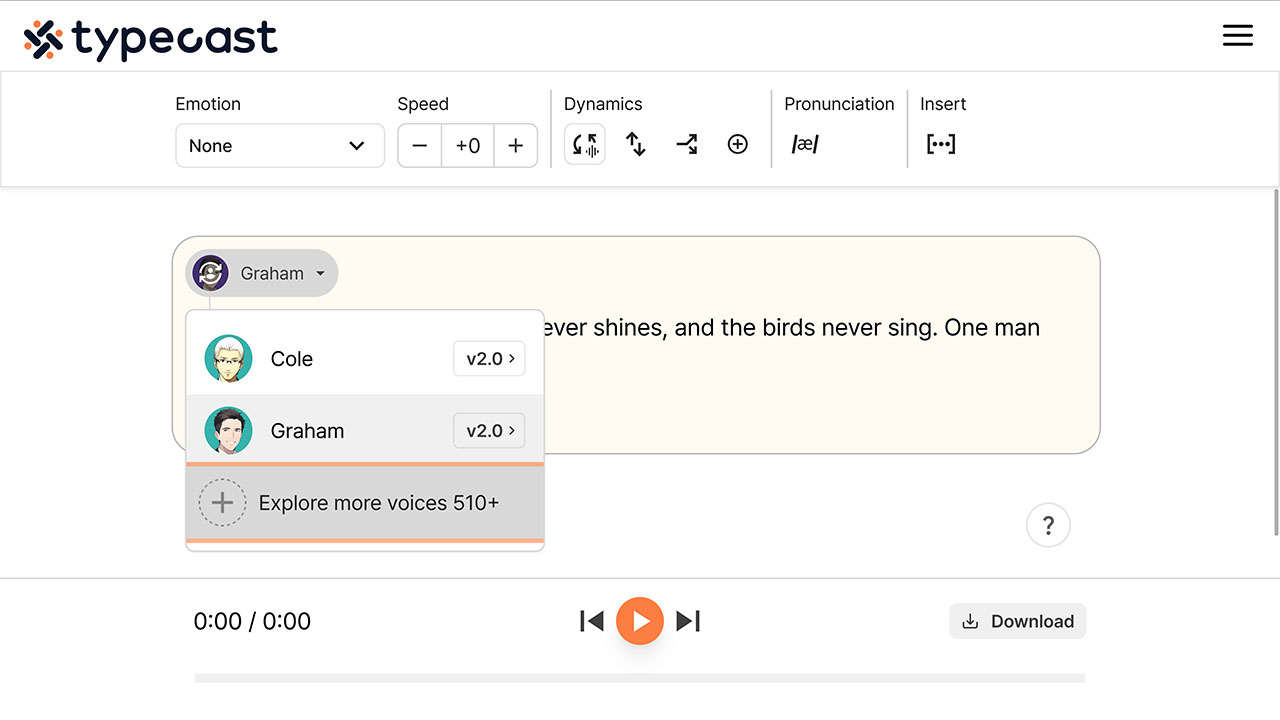The image size is (1280, 720).
Task: Click Graham's avatar in the voice list
Action: (x=229, y=431)
